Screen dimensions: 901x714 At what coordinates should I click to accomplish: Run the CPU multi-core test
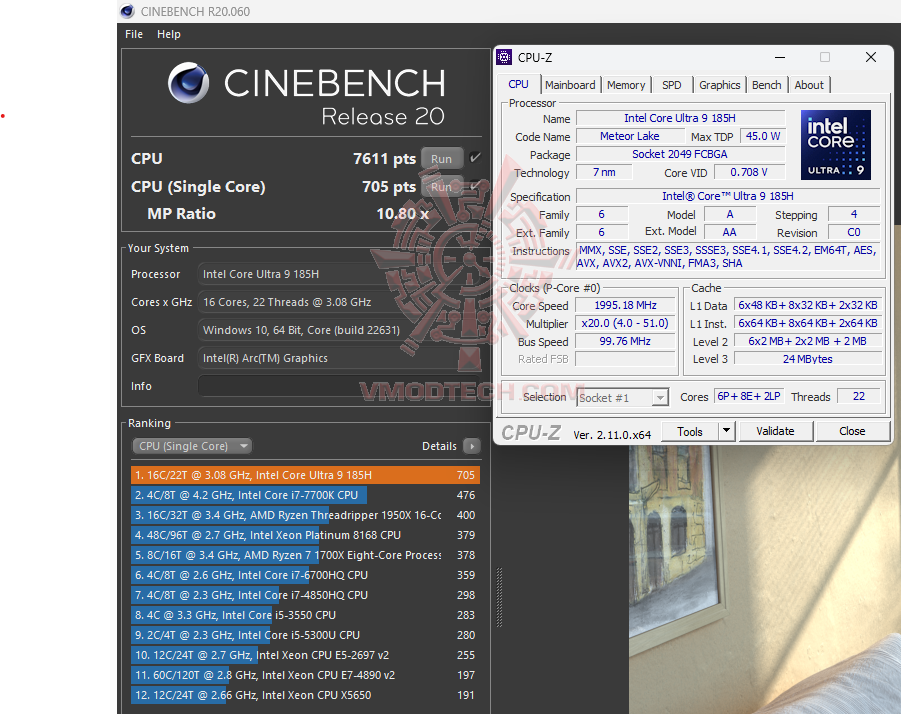[442, 159]
